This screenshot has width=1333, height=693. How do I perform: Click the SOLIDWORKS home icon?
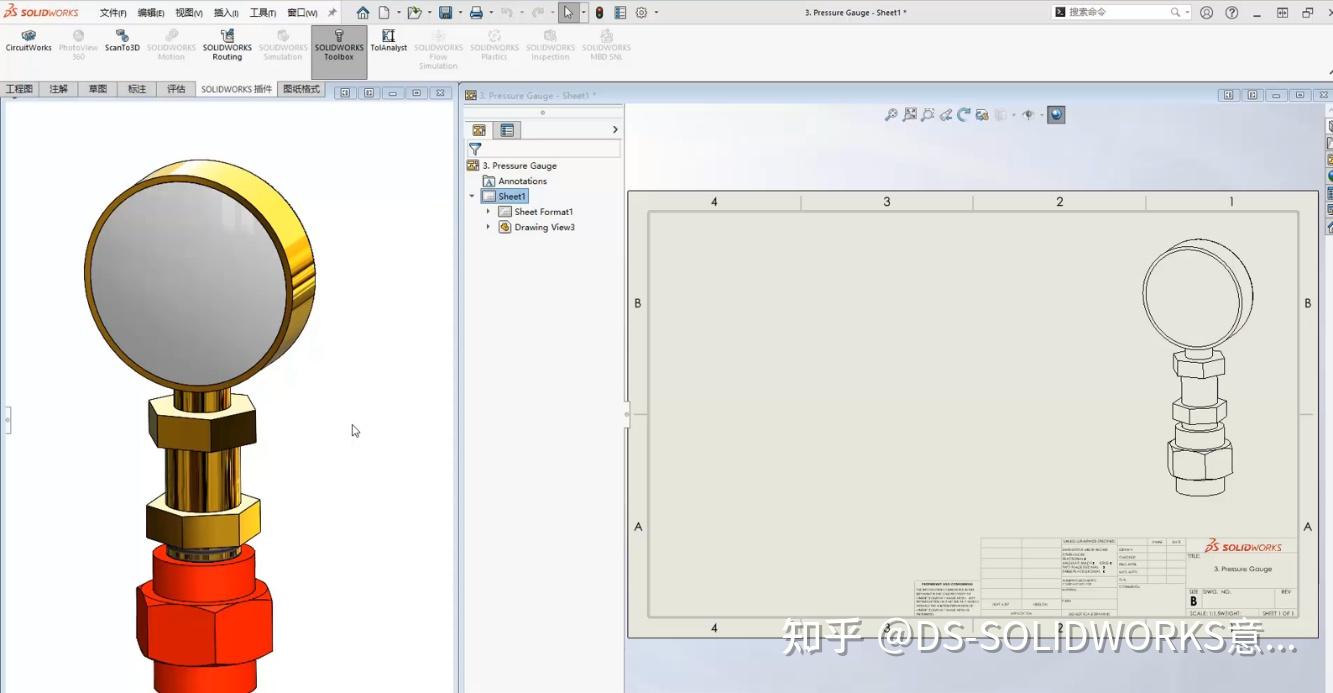[x=363, y=11]
